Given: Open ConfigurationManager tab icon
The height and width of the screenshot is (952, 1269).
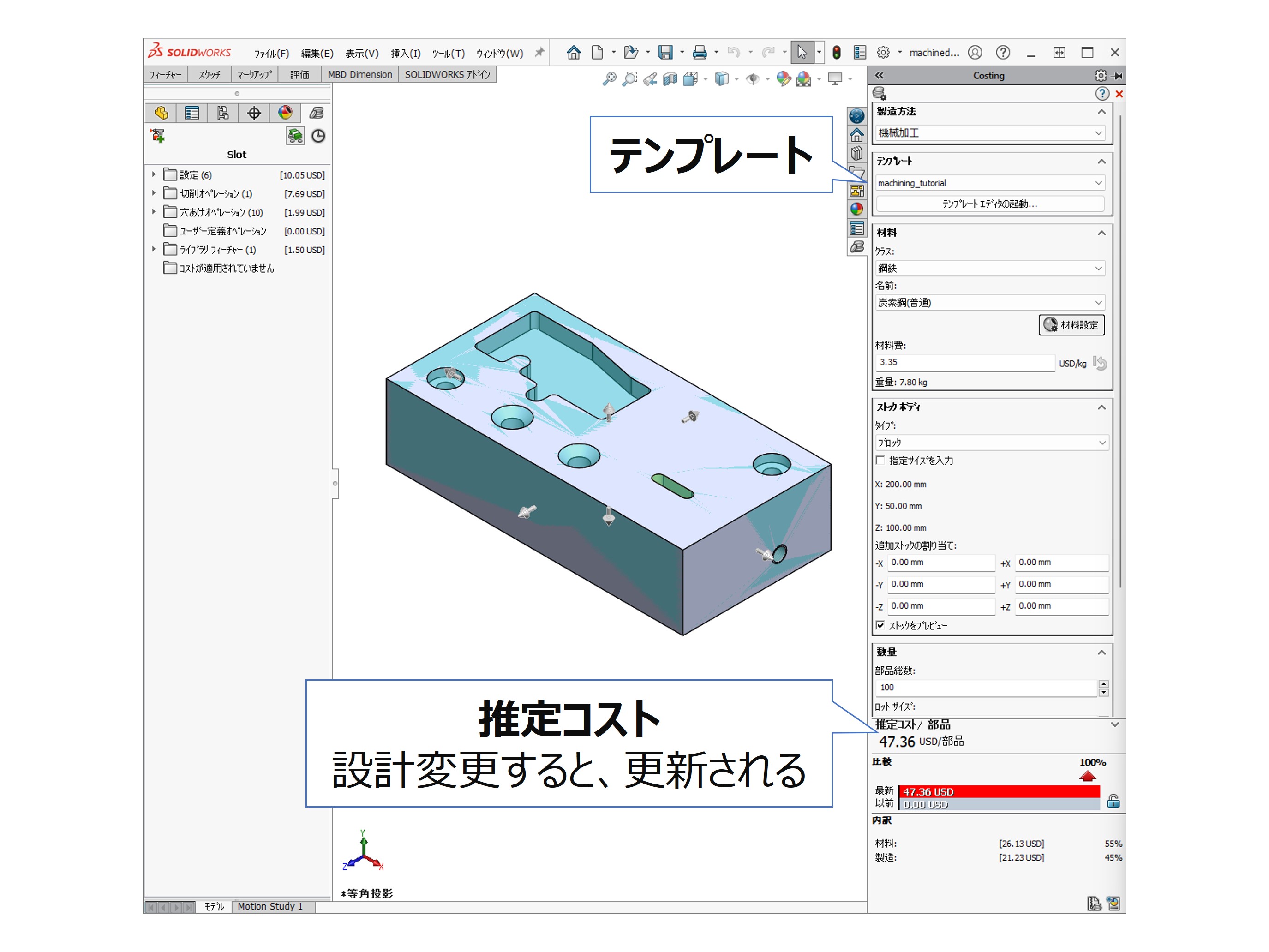Looking at the screenshot, I should 223,113.
